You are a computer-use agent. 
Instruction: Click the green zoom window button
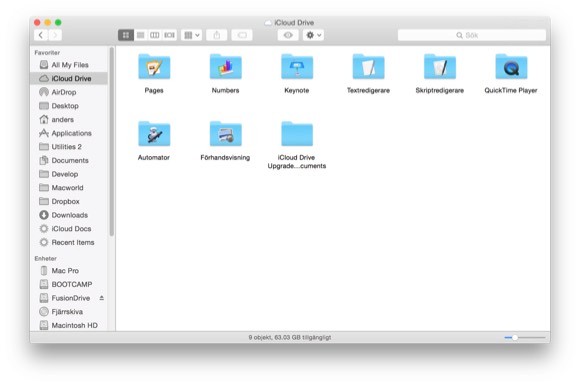pyautogui.click(x=58, y=23)
